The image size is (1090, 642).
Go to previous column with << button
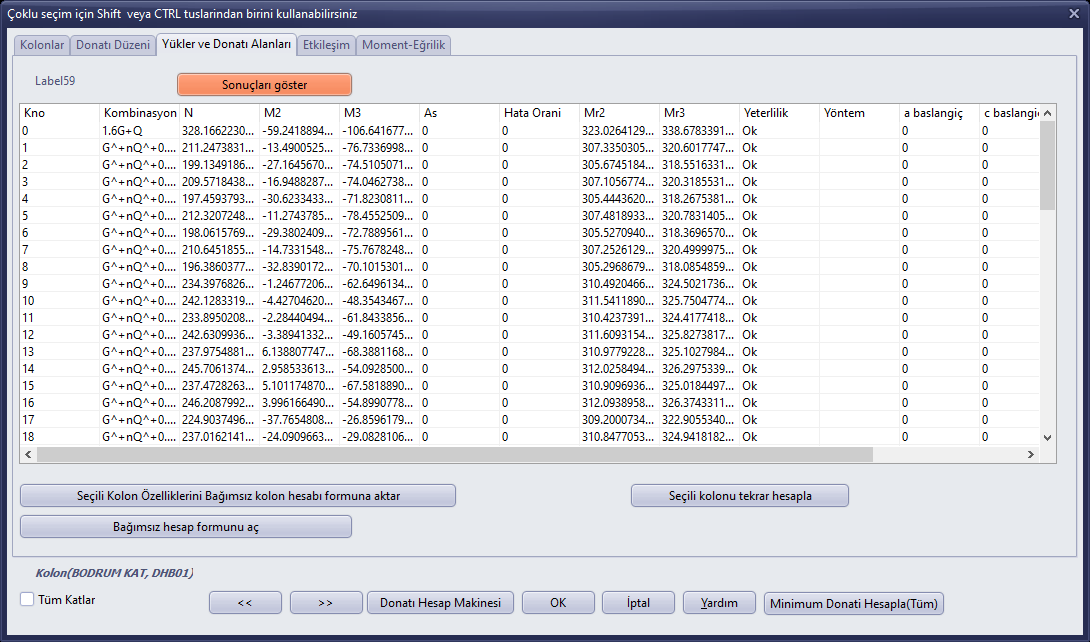click(x=245, y=603)
